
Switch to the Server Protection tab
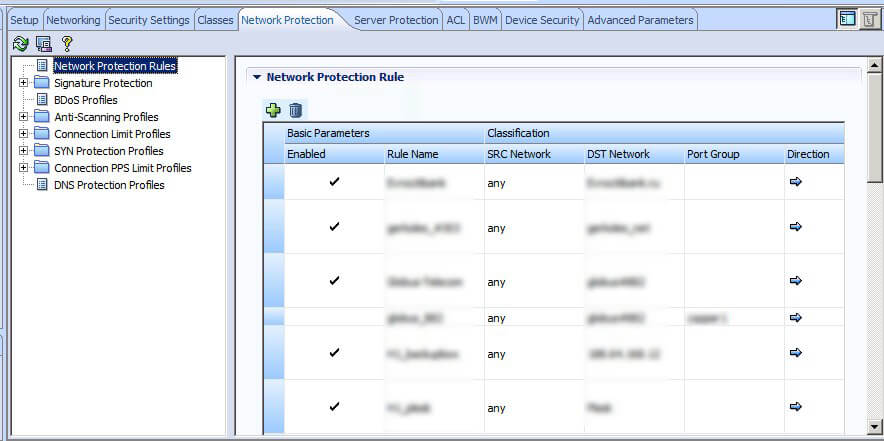(395, 20)
